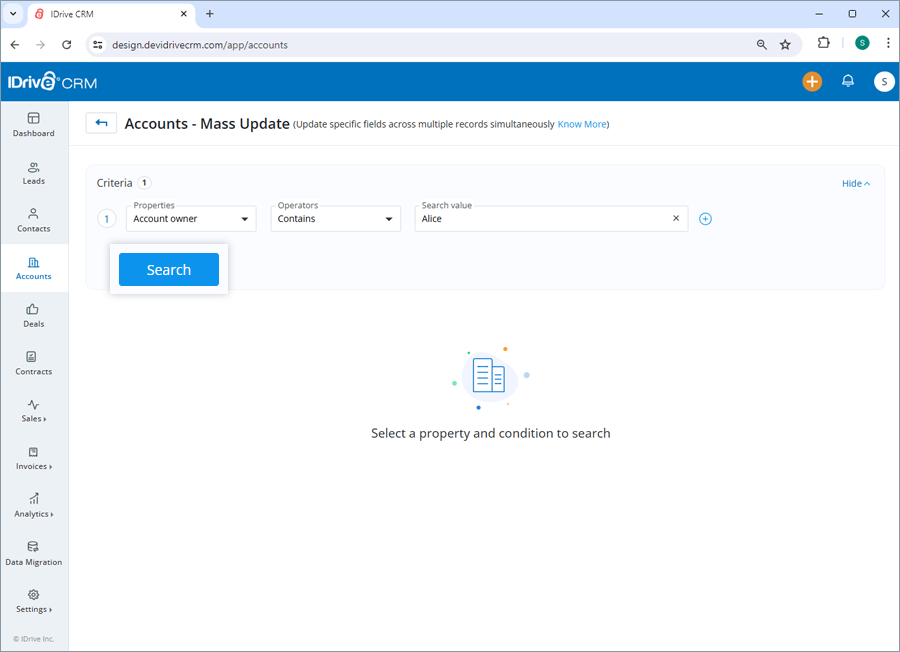Screen dimensions: 900x652
Task: Open Data Migration from the sidebar
Action: click(33, 555)
